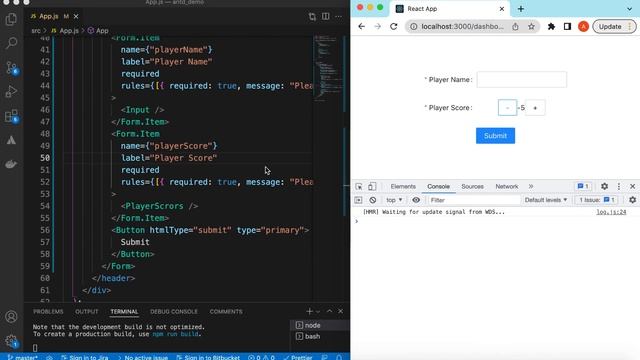Open Source Control view
The image size is (640, 360).
pos(11,67)
